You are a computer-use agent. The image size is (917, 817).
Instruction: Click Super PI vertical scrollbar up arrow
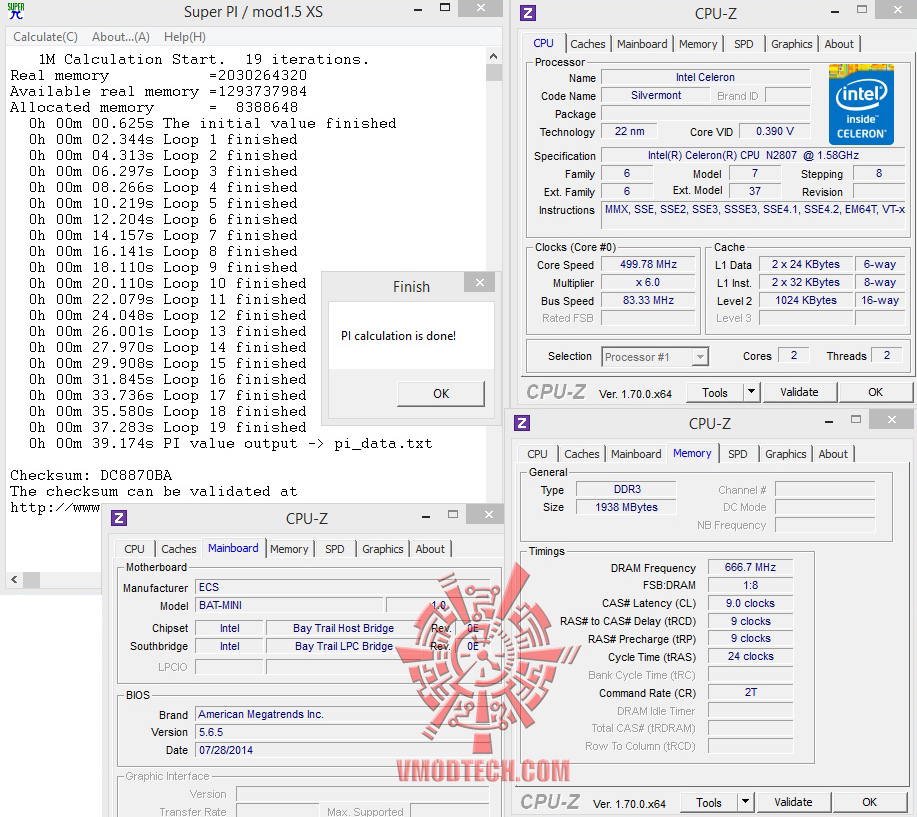494,56
